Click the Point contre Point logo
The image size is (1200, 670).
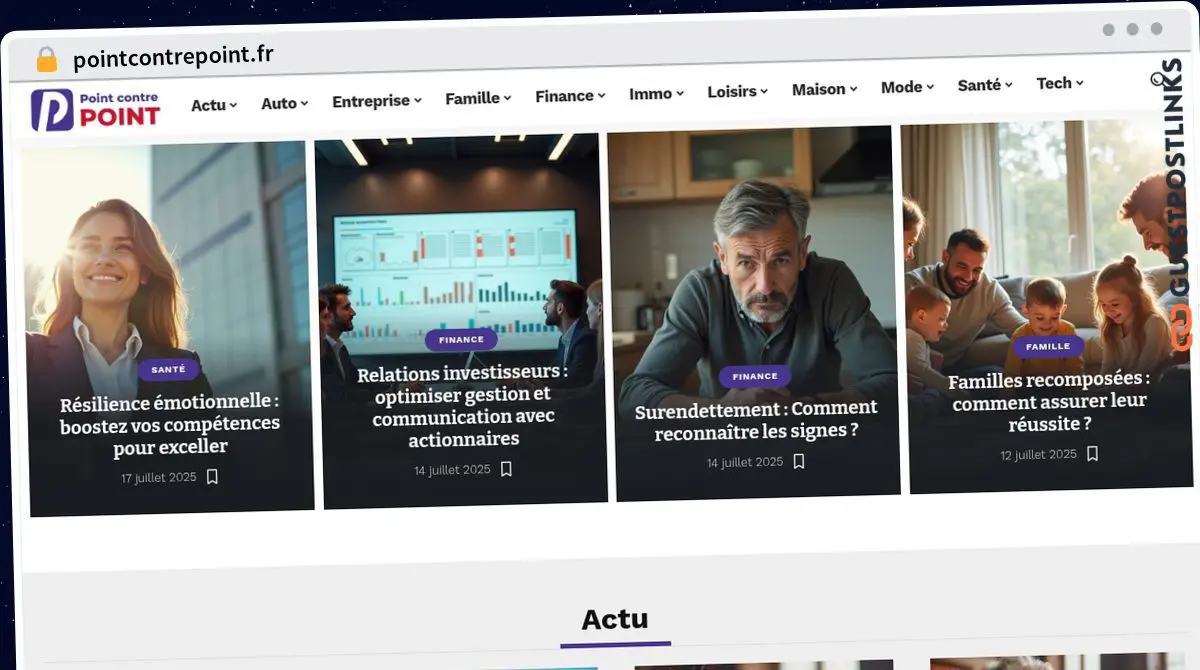coord(95,109)
